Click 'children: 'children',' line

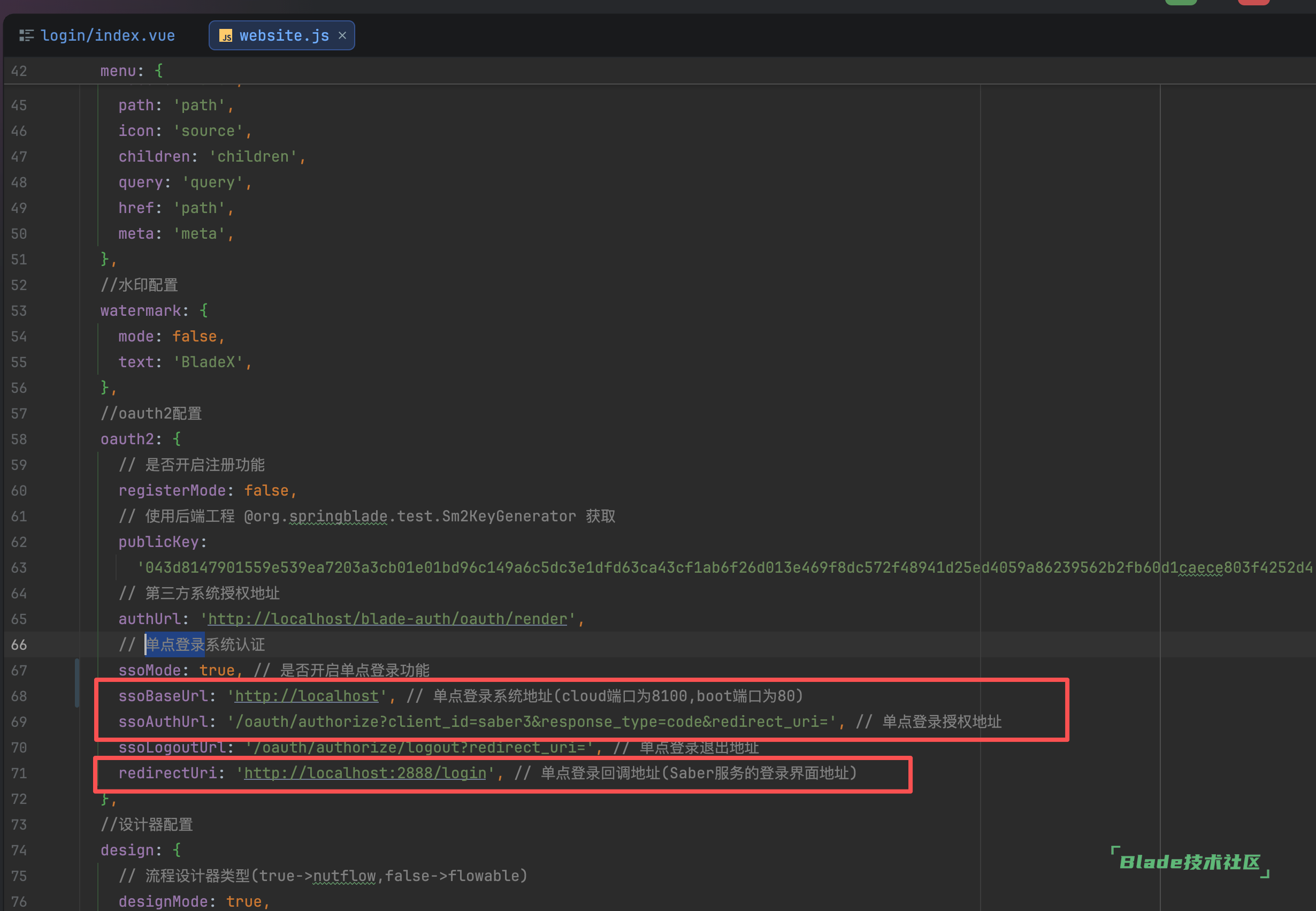click(x=212, y=156)
